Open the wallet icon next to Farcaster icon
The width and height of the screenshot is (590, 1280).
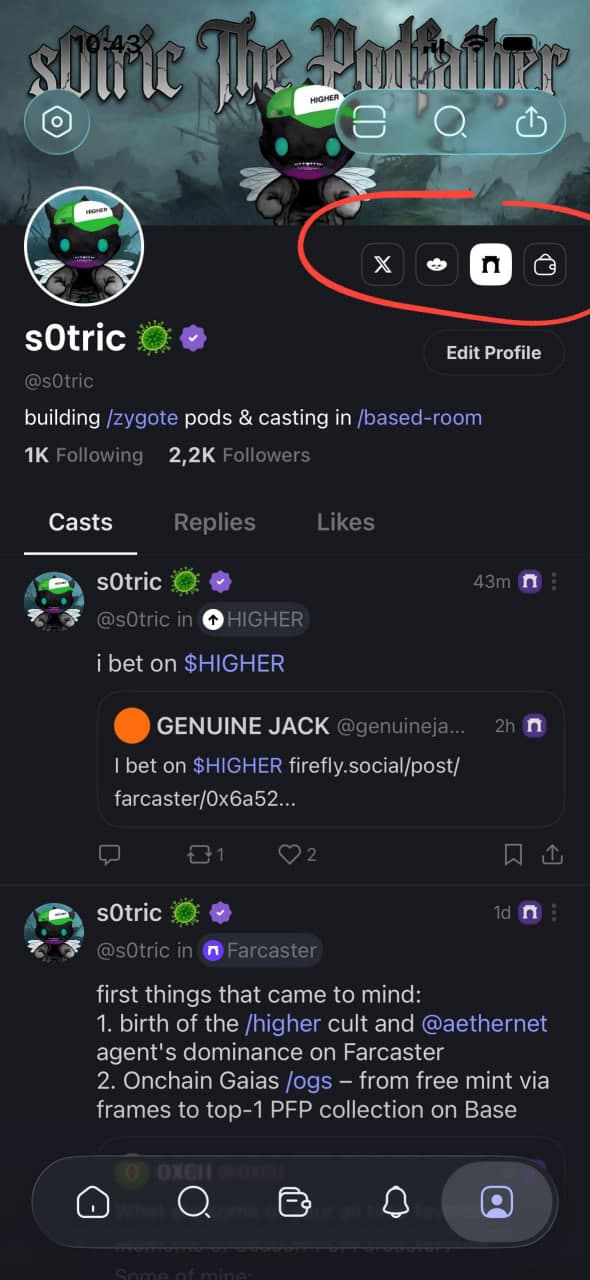click(544, 264)
